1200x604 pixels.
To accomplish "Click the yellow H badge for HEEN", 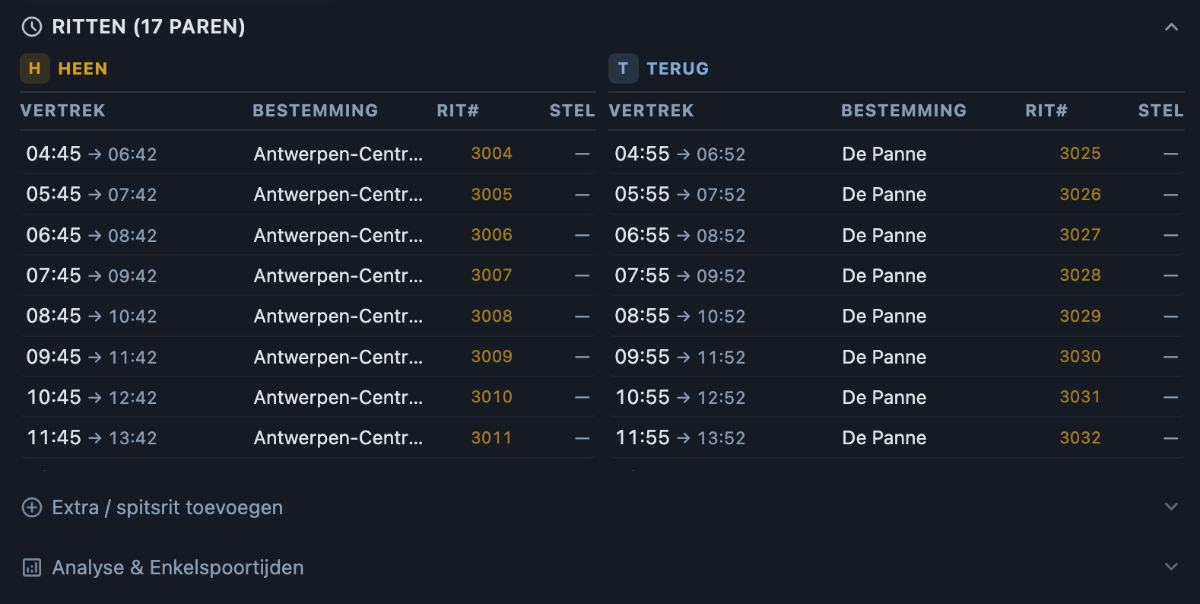I will click(35, 69).
